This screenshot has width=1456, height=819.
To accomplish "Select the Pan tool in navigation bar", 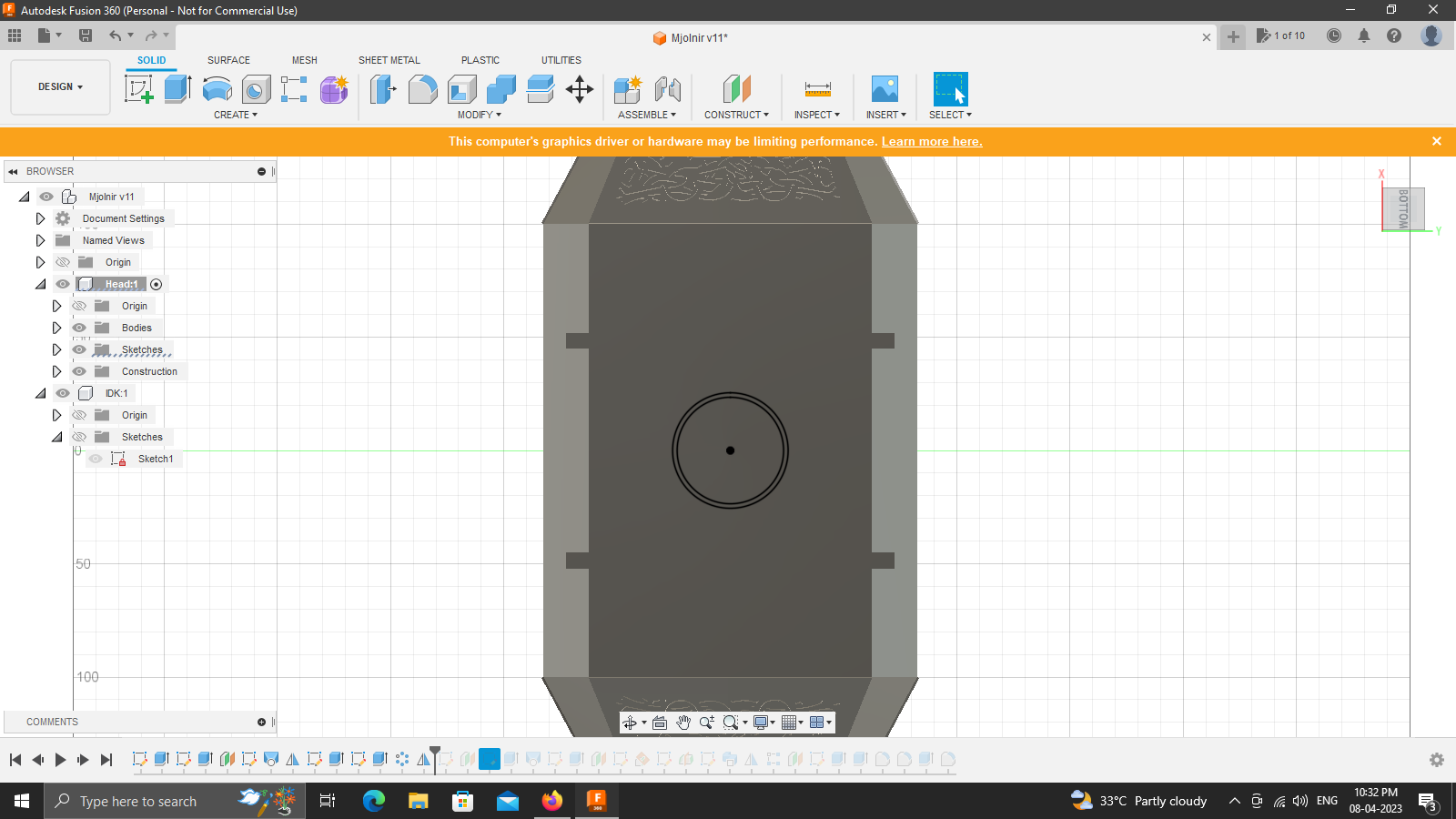I will tap(683, 723).
